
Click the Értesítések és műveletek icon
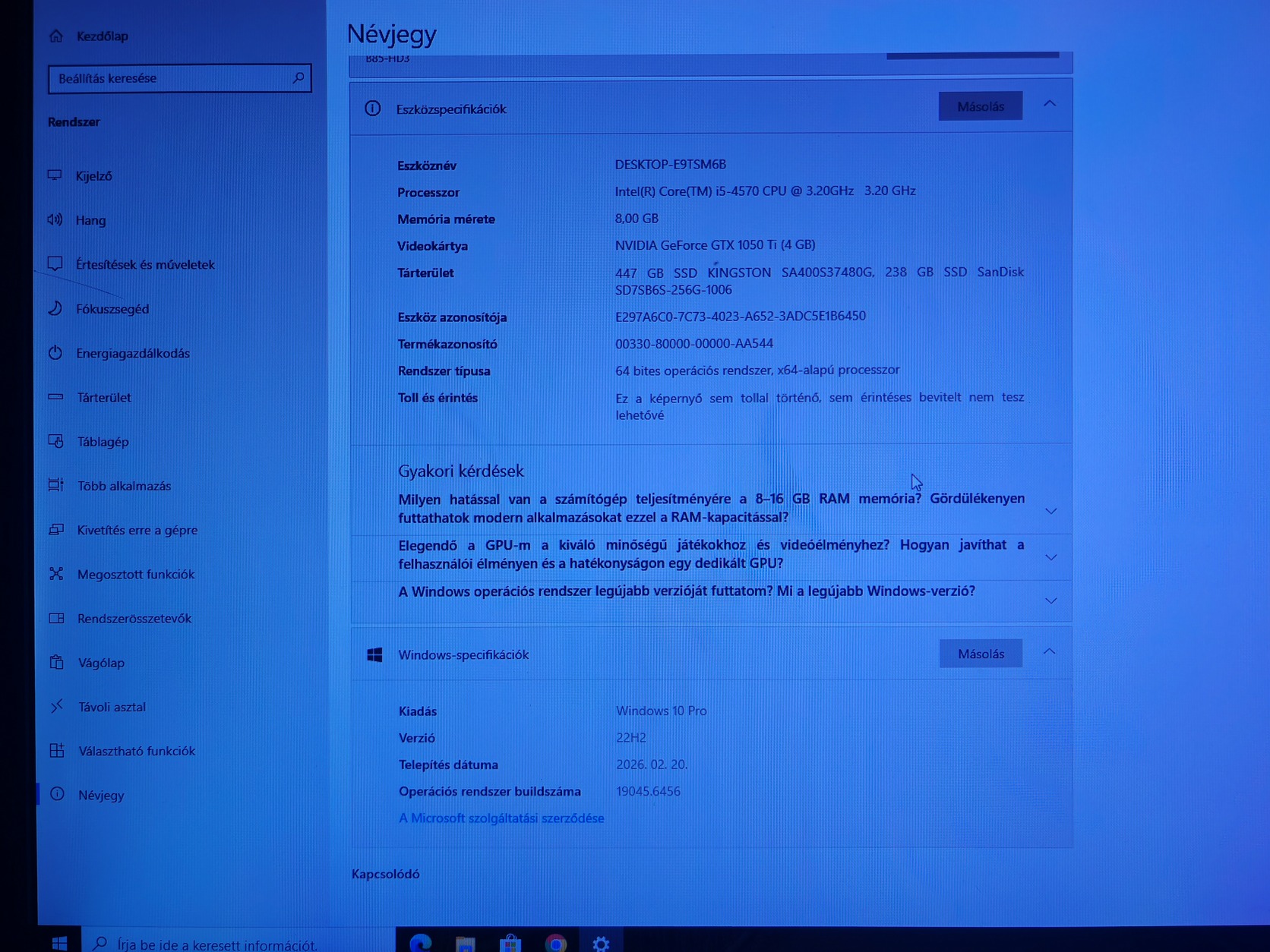[55, 264]
